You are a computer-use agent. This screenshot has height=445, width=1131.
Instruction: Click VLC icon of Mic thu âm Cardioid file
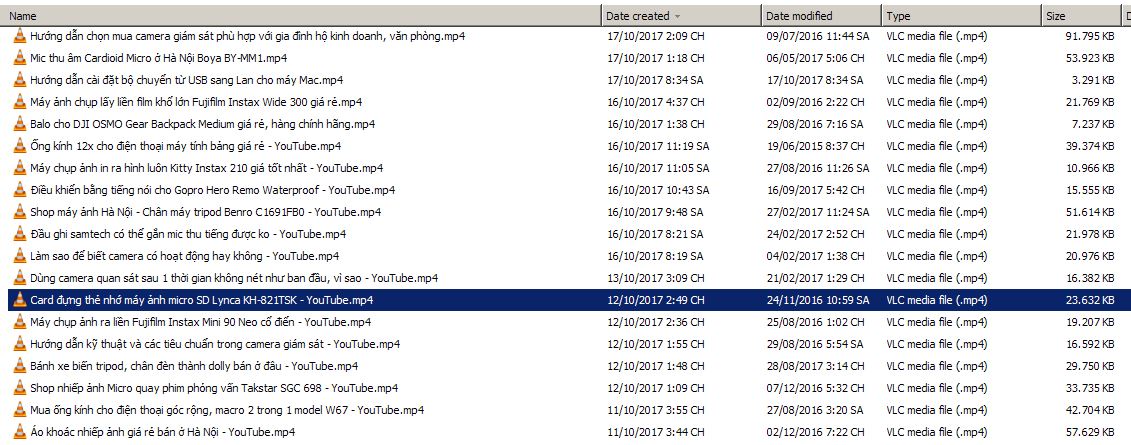(19, 58)
